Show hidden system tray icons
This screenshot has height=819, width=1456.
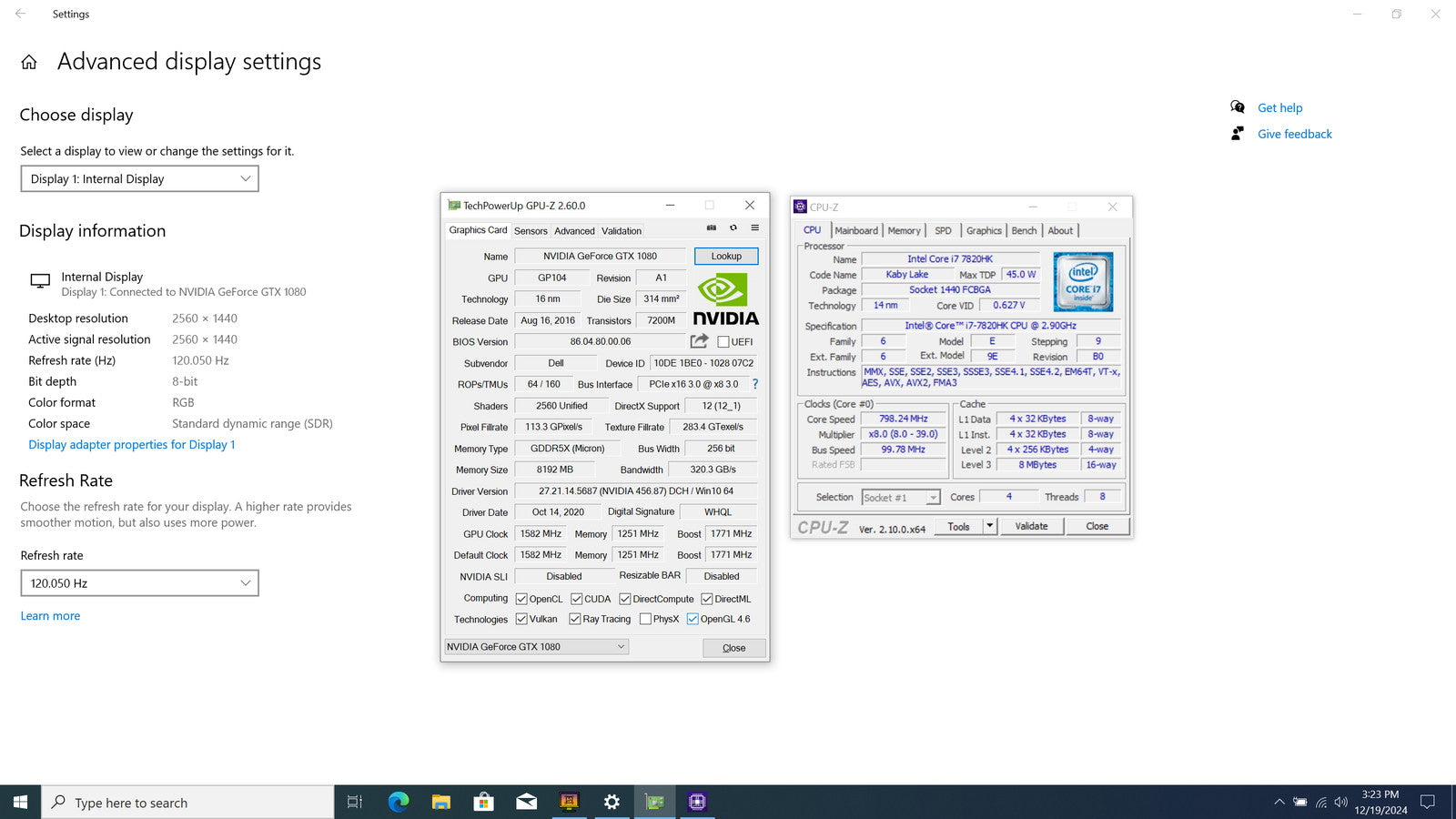coord(1279,802)
